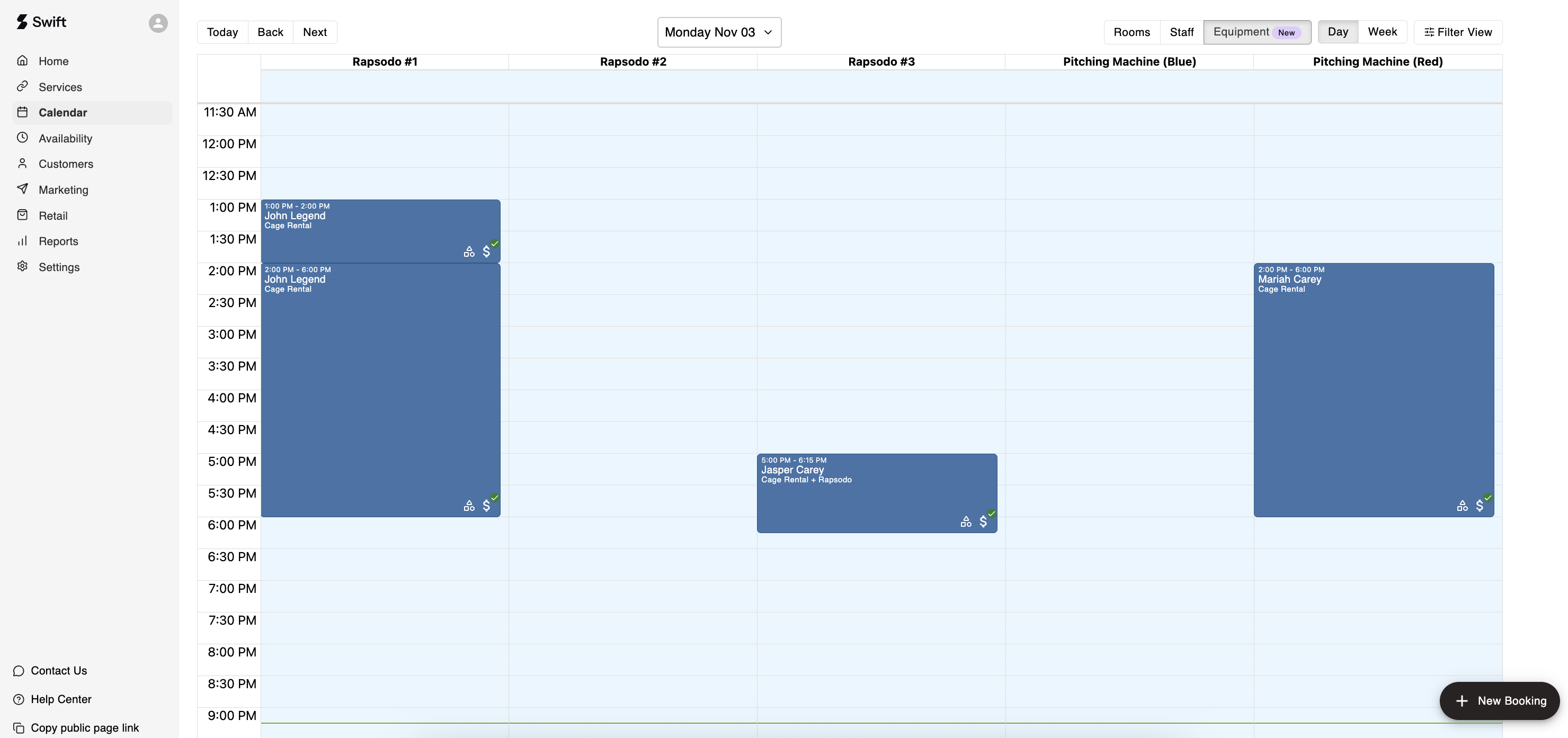
Task: Click dollar payment icon on Jasper Carey booking
Action: pyautogui.click(x=983, y=521)
